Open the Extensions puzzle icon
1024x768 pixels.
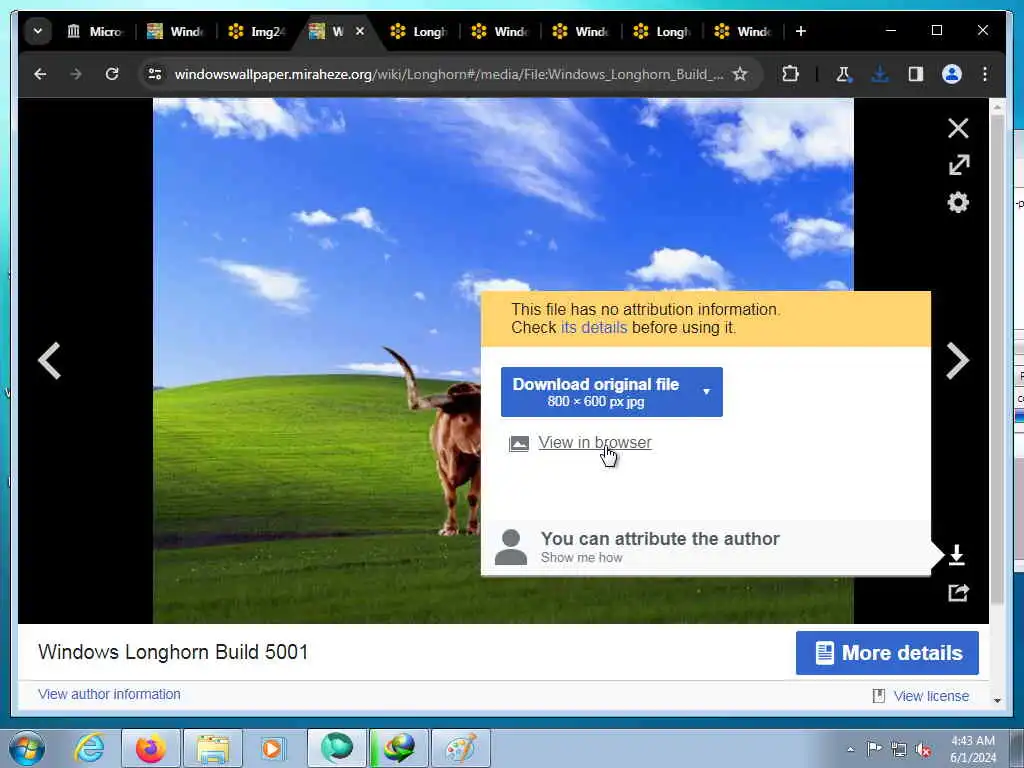(x=790, y=74)
